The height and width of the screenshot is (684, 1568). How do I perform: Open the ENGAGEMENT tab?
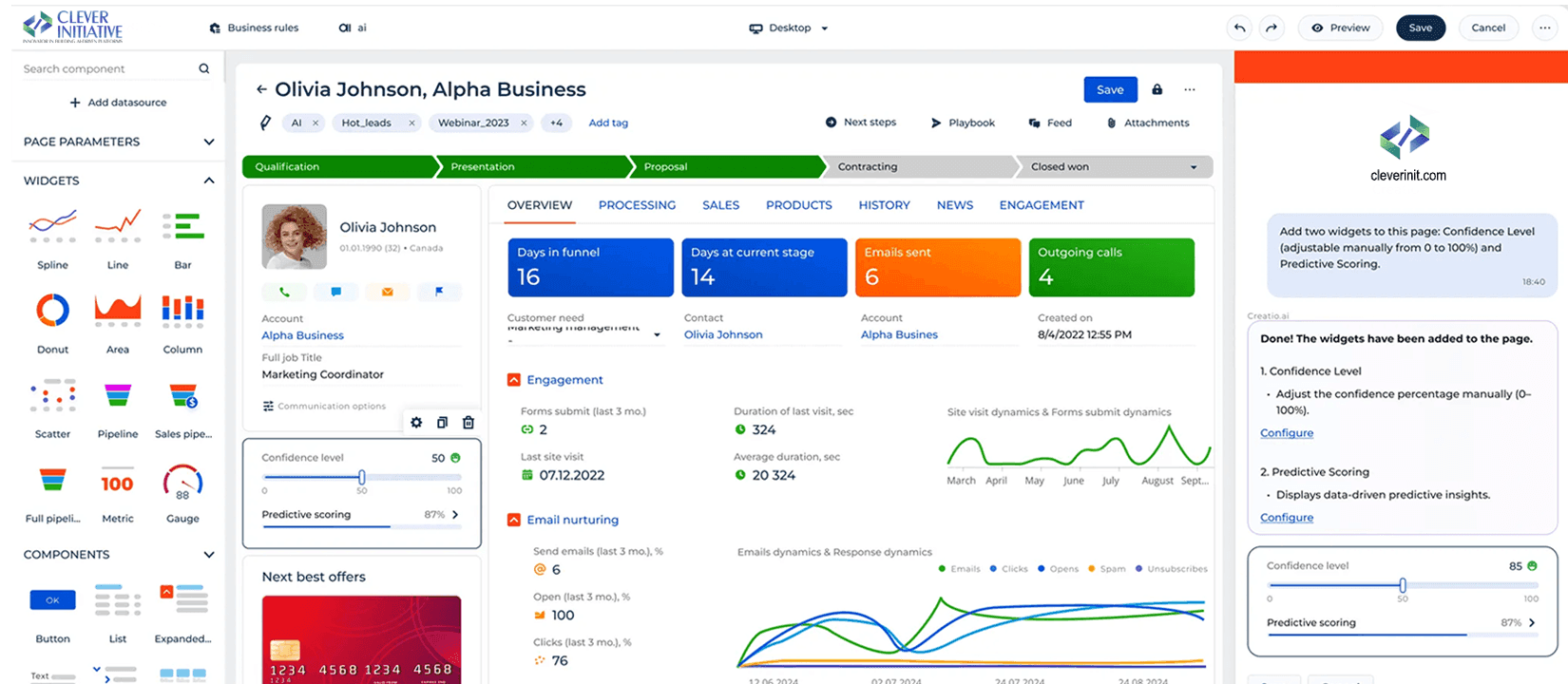click(x=1042, y=205)
